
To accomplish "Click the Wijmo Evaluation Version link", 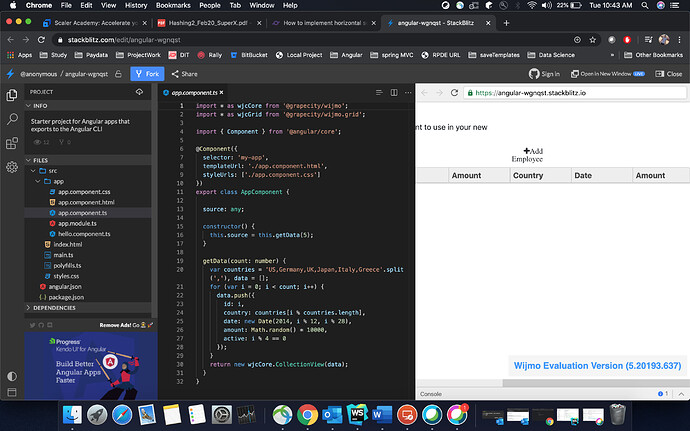I will [x=597, y=365].
